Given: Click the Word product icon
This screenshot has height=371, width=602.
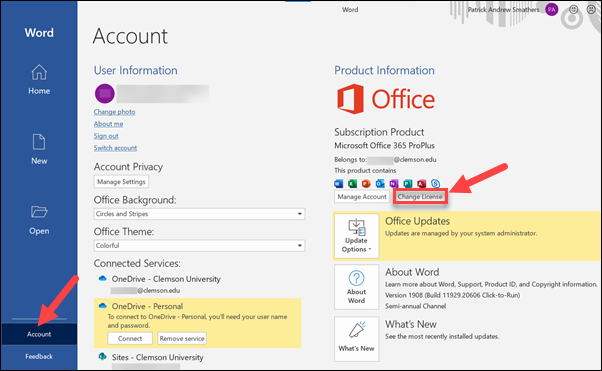Looking at the screenshot, I should (x=339, y=184).
